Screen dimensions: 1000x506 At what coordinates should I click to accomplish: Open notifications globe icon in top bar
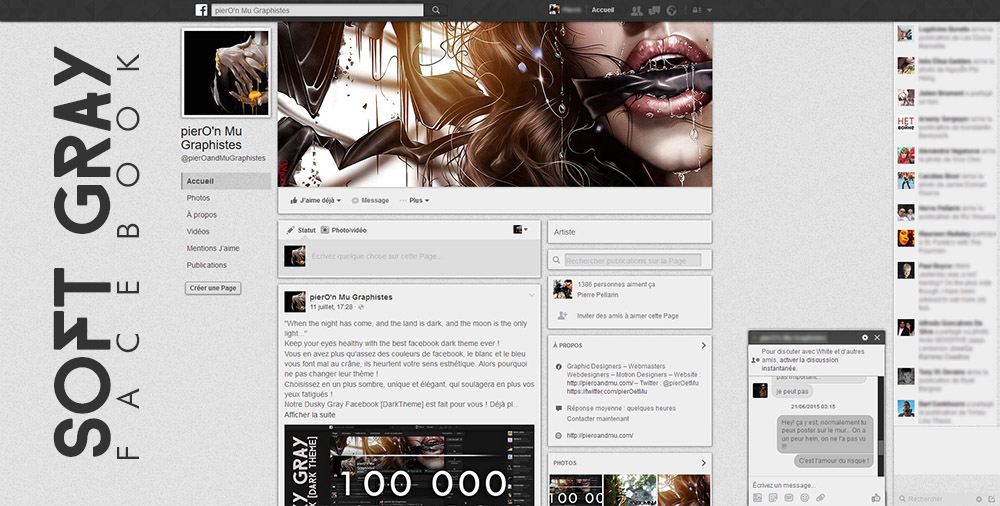click(x=671, y=10)
